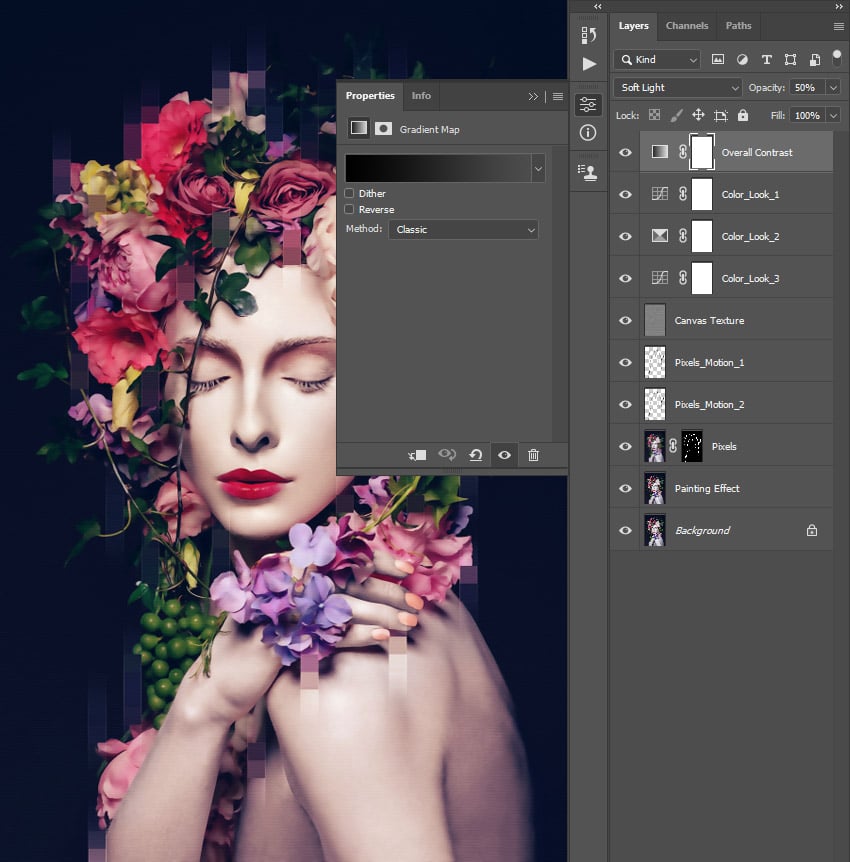Switch to the Info tab in Properties

pyautogui.click(x=421, y=96)
